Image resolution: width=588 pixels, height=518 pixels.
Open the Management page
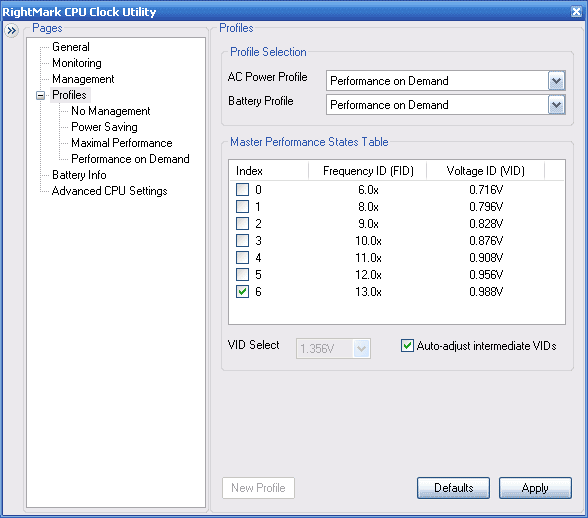(83, 79)
